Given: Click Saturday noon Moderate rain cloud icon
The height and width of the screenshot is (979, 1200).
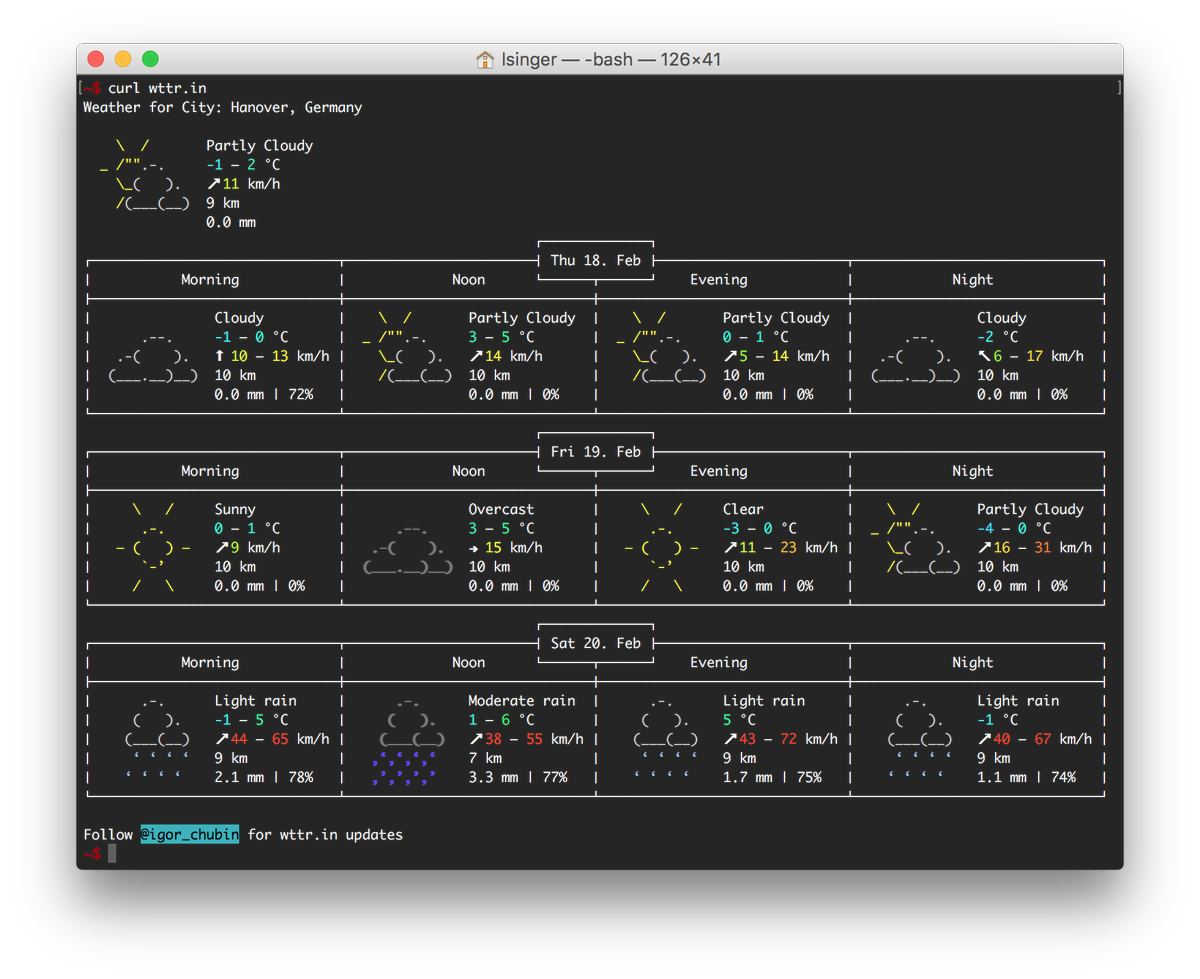Looking at the screenshot, I should click(407, 739).
